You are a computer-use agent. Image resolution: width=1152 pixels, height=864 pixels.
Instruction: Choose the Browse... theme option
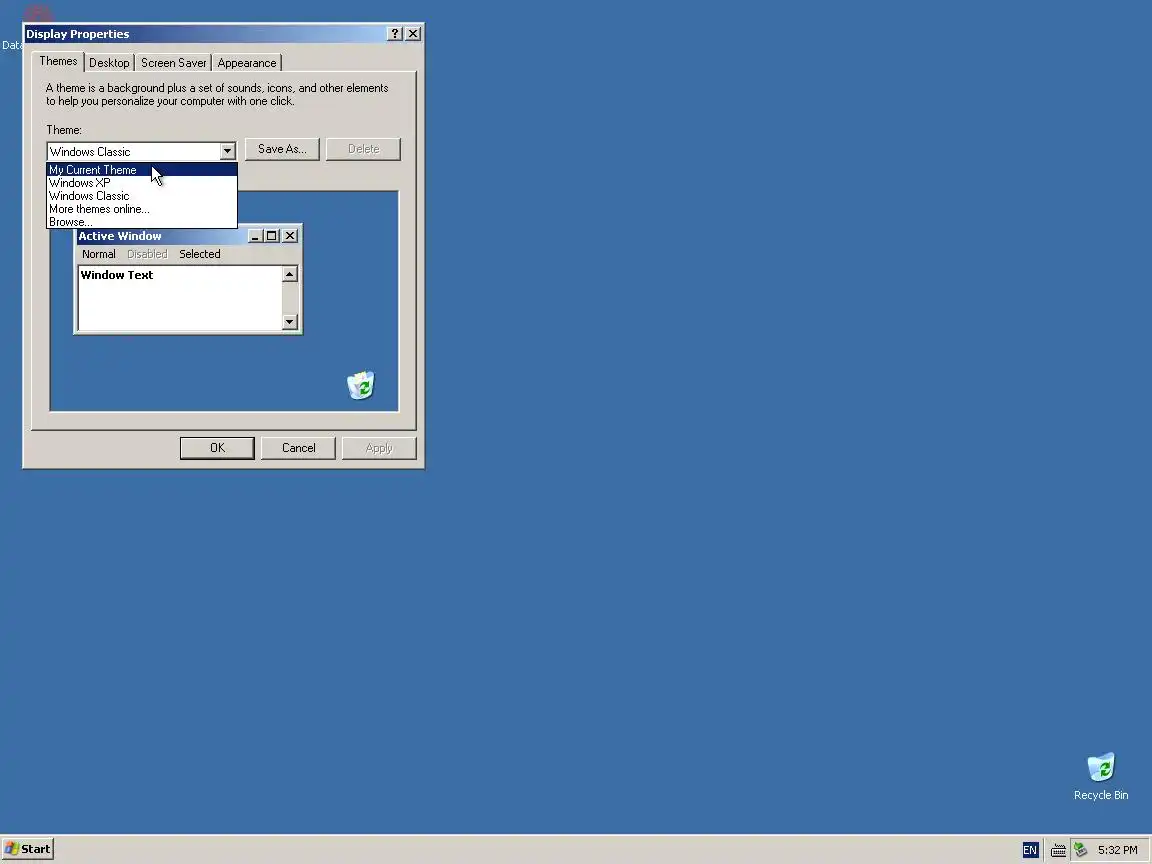coord(142,222)
